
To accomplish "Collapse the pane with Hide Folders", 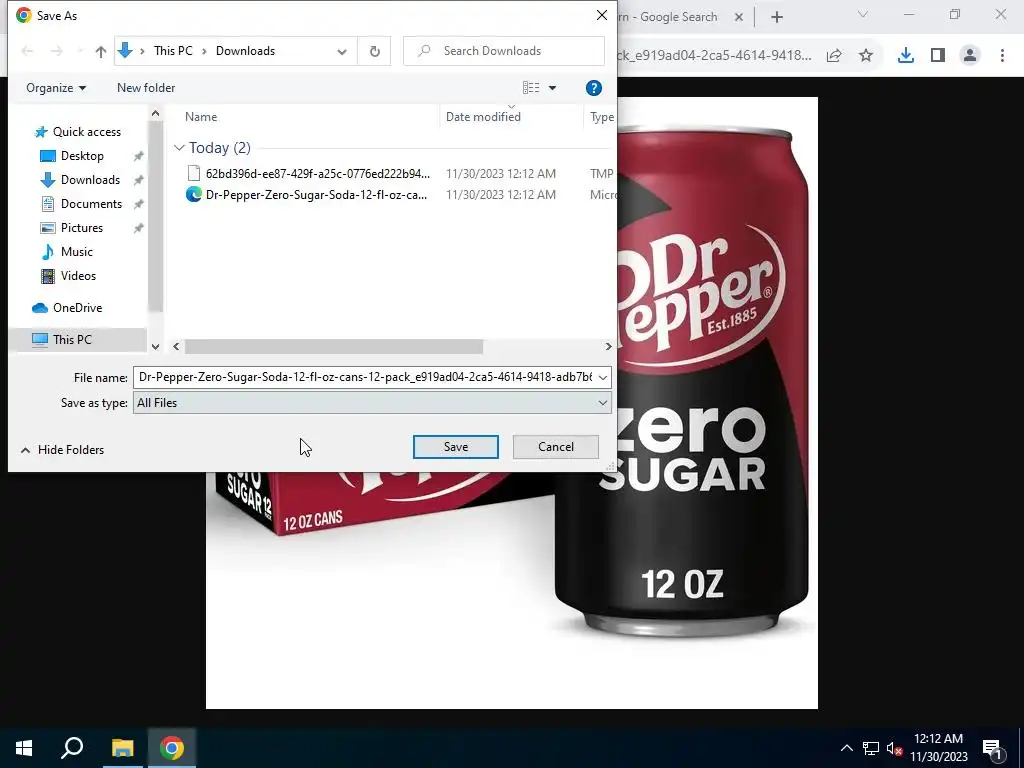I will (x=63, y=450).
